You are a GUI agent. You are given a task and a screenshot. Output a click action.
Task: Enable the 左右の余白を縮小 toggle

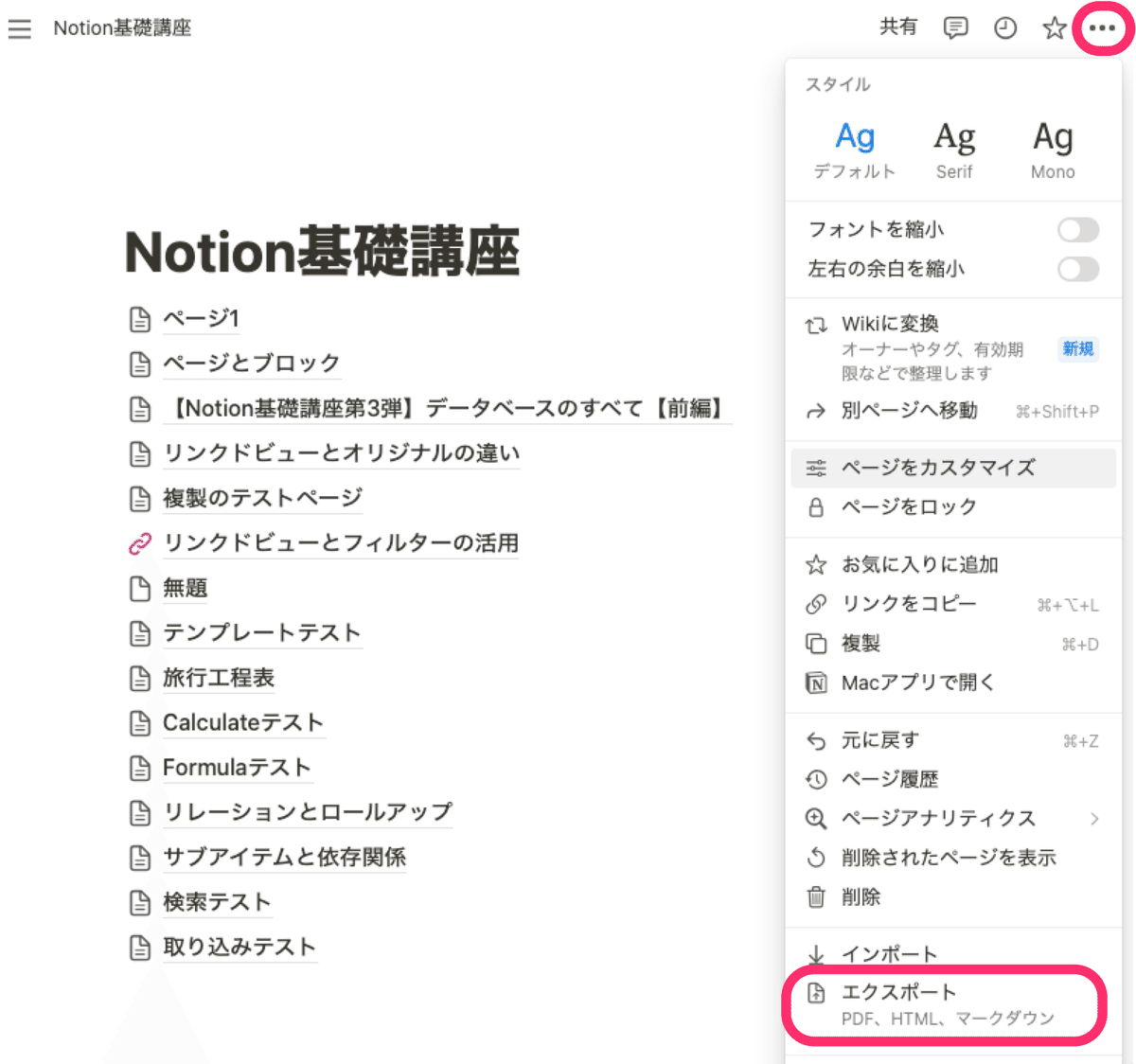coord(1077,269)
